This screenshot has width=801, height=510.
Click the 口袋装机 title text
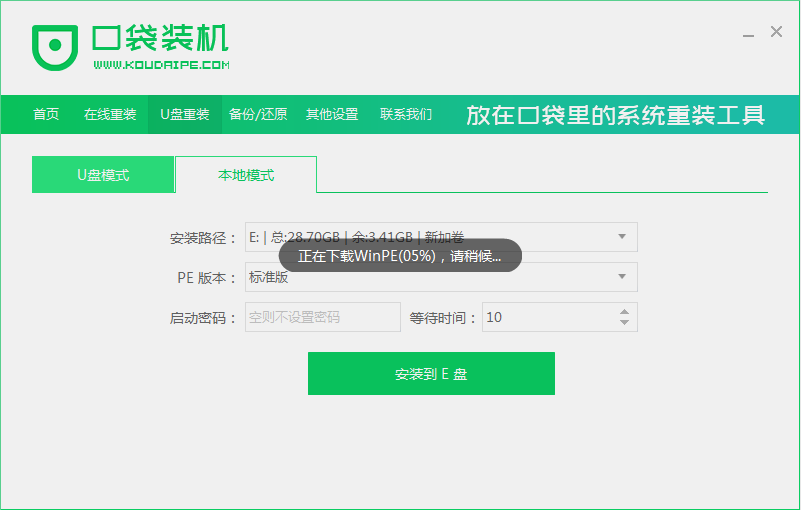(160, 38)
